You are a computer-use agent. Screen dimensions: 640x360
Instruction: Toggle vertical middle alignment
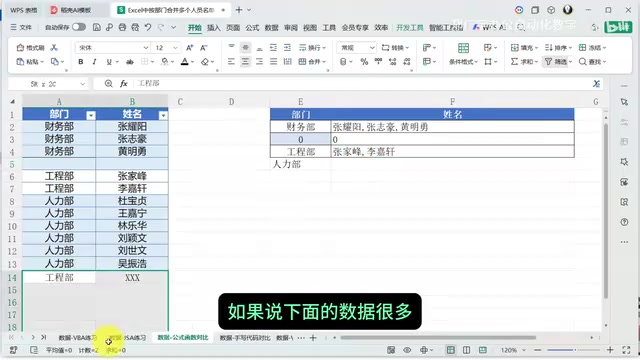pos(245,47)
